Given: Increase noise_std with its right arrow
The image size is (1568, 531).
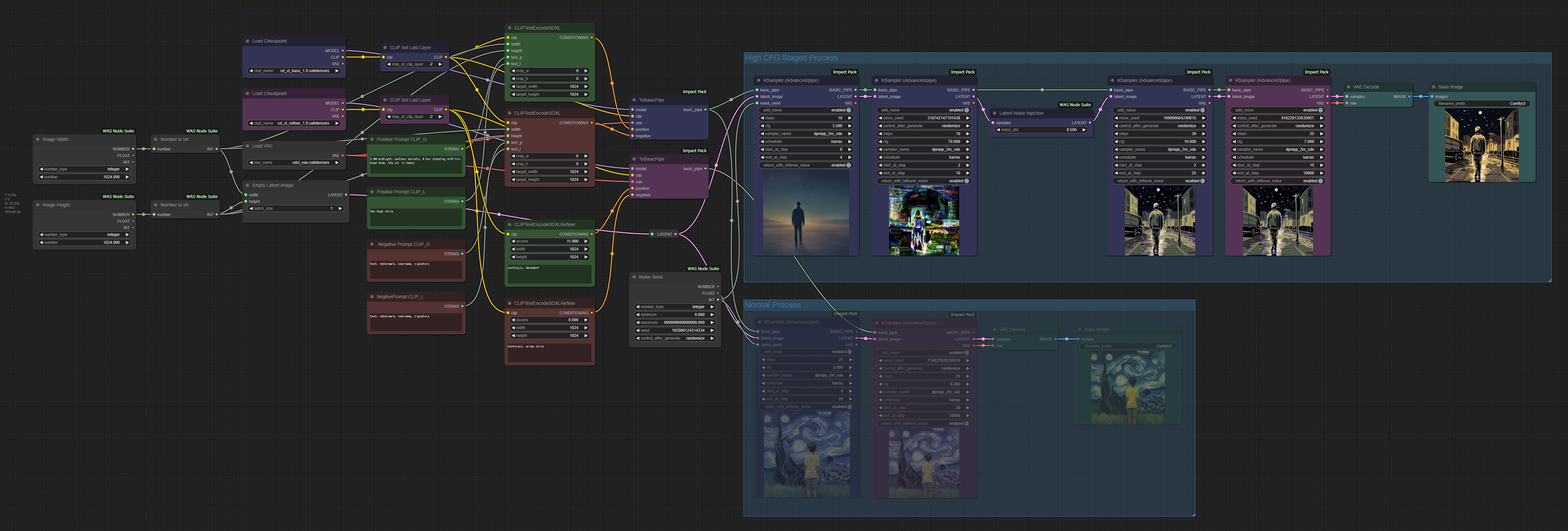Looking at the screenshot, I should click(1084, 130).
